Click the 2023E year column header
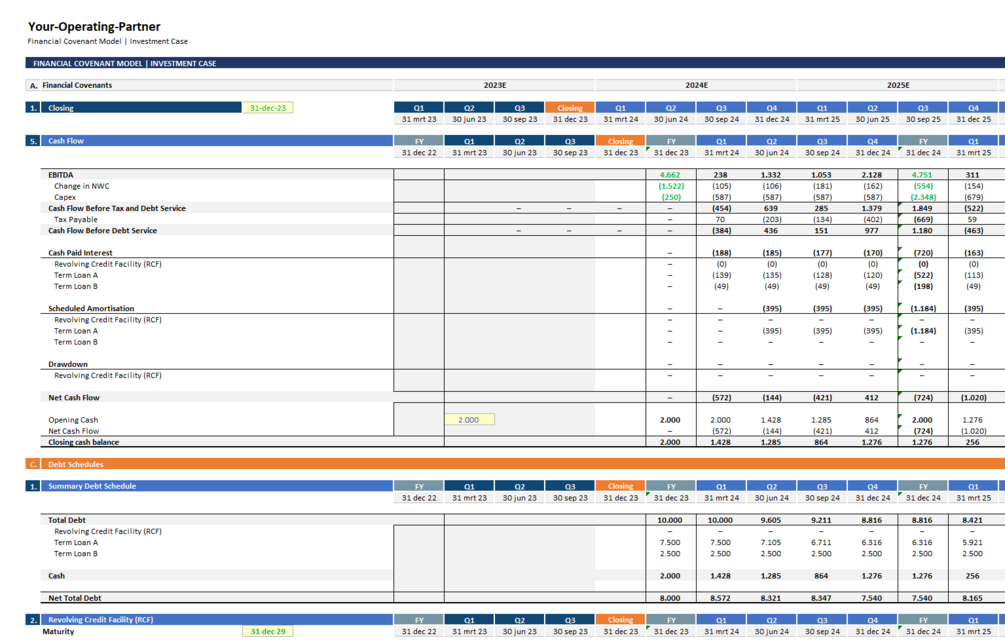This screenshot has height=644, width=1005. (x=494, y=86)
